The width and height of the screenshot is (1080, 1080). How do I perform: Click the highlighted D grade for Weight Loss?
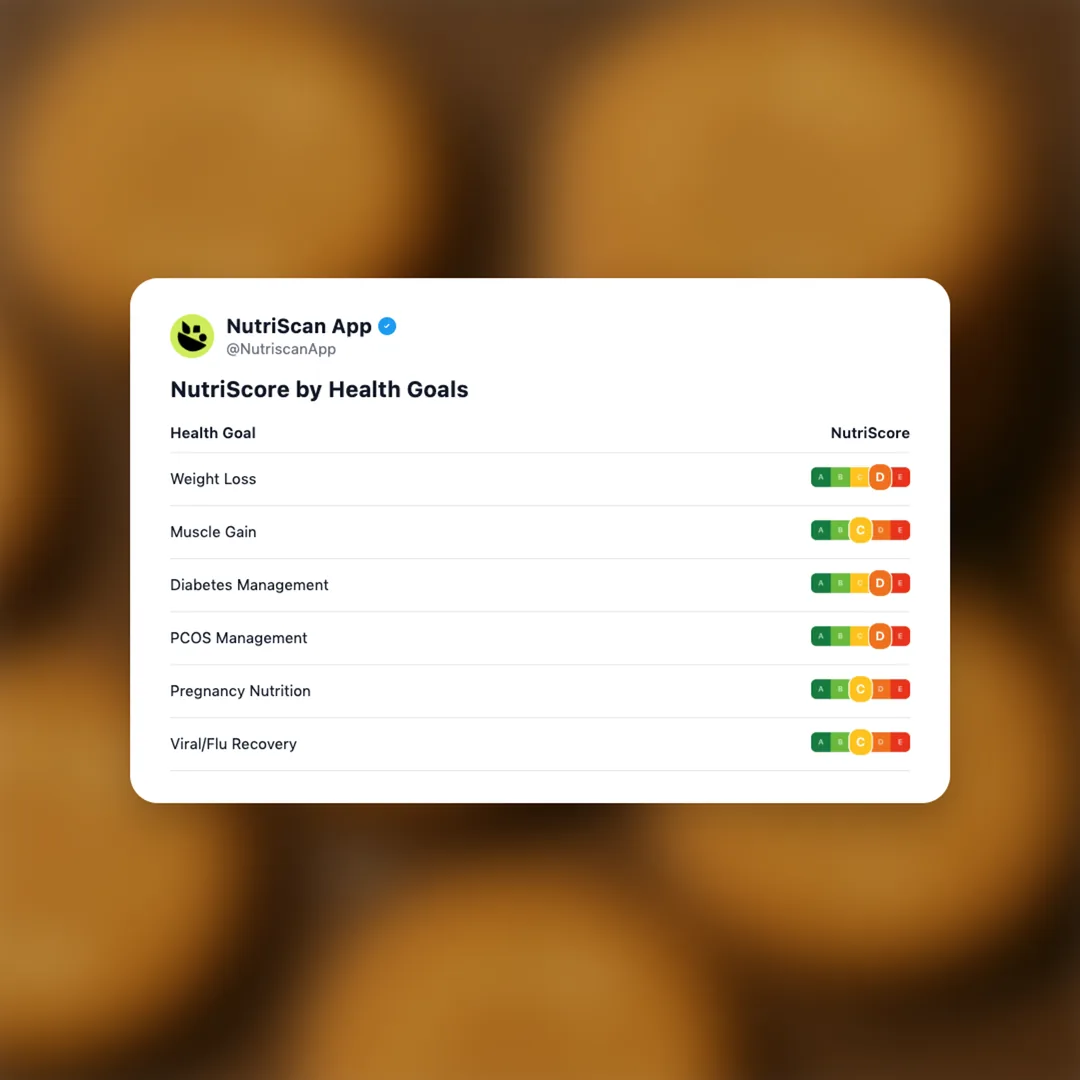(x=880, y=478)
